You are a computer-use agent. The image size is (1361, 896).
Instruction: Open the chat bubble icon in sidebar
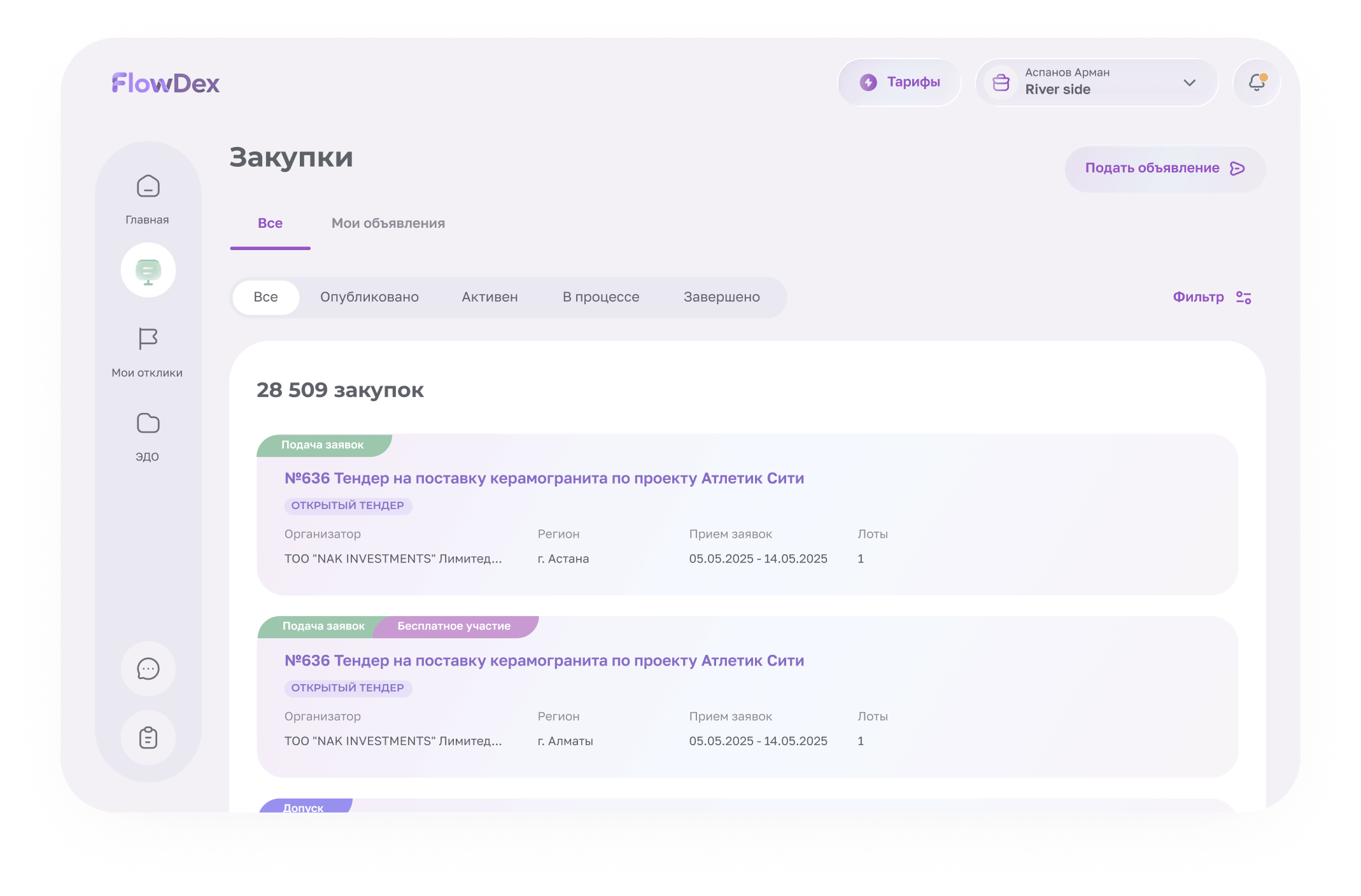click(148, 669)
